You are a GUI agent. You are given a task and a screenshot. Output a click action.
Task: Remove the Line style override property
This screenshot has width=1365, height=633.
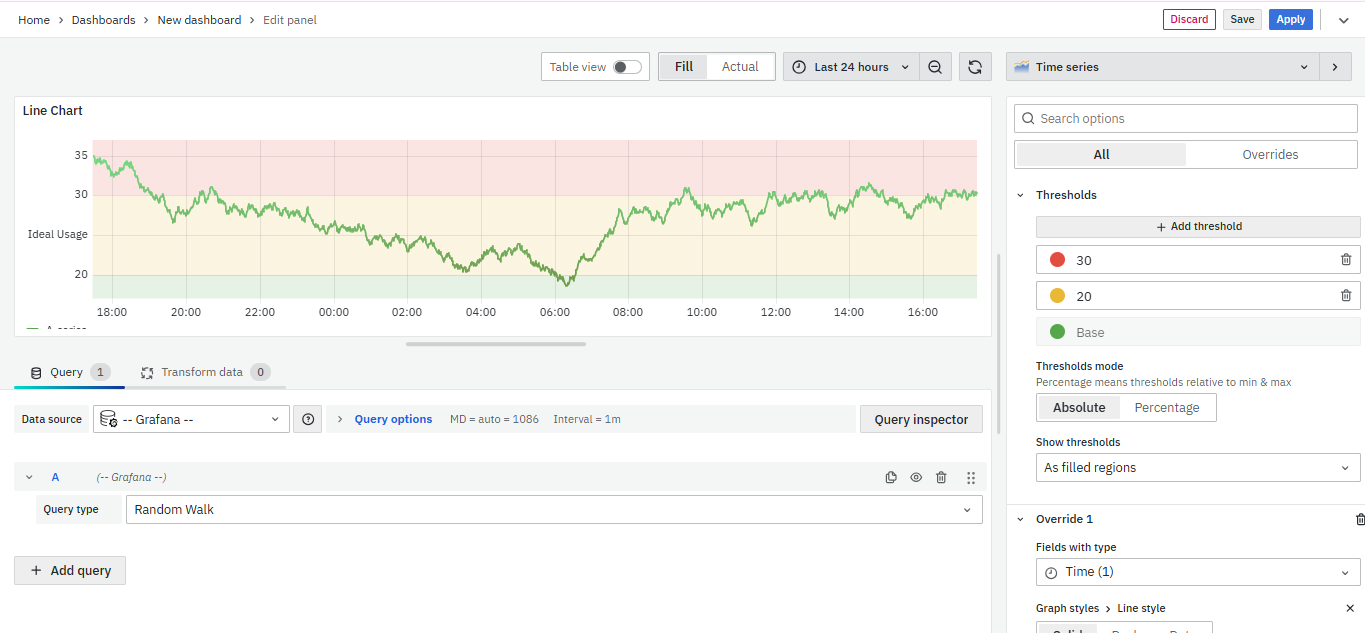1350,608
